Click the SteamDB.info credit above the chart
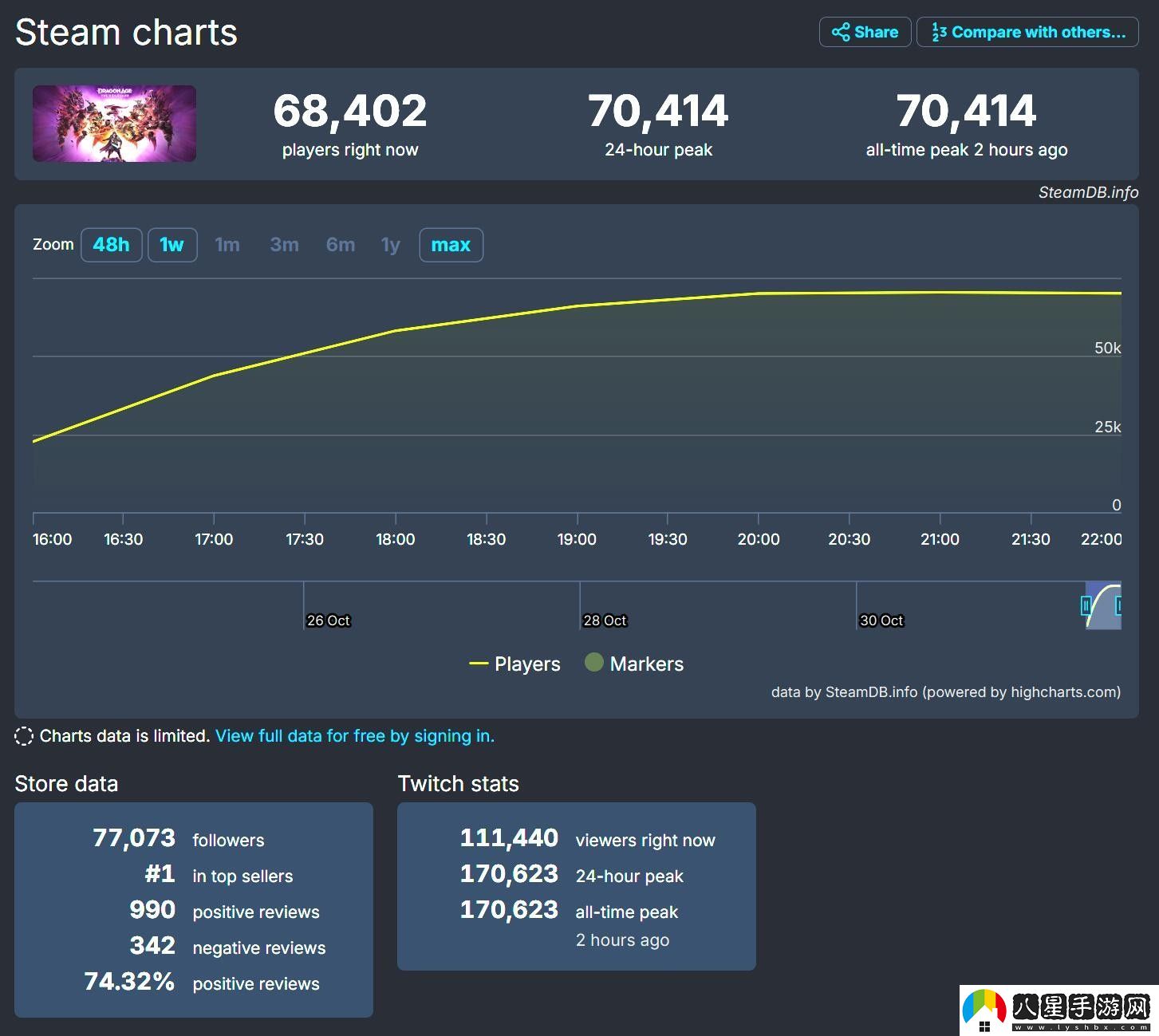The image size is (1159, 1036). [1088, 192]
